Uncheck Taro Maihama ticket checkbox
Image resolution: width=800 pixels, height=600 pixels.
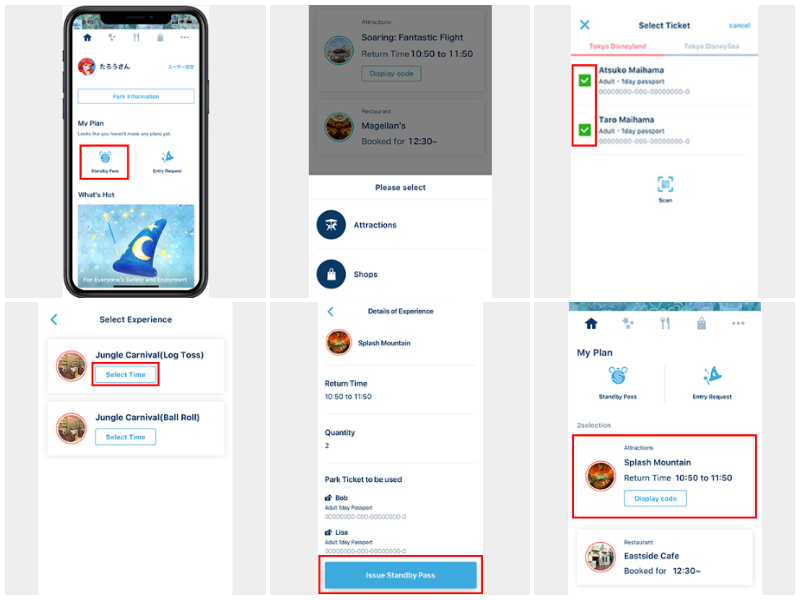585,130
